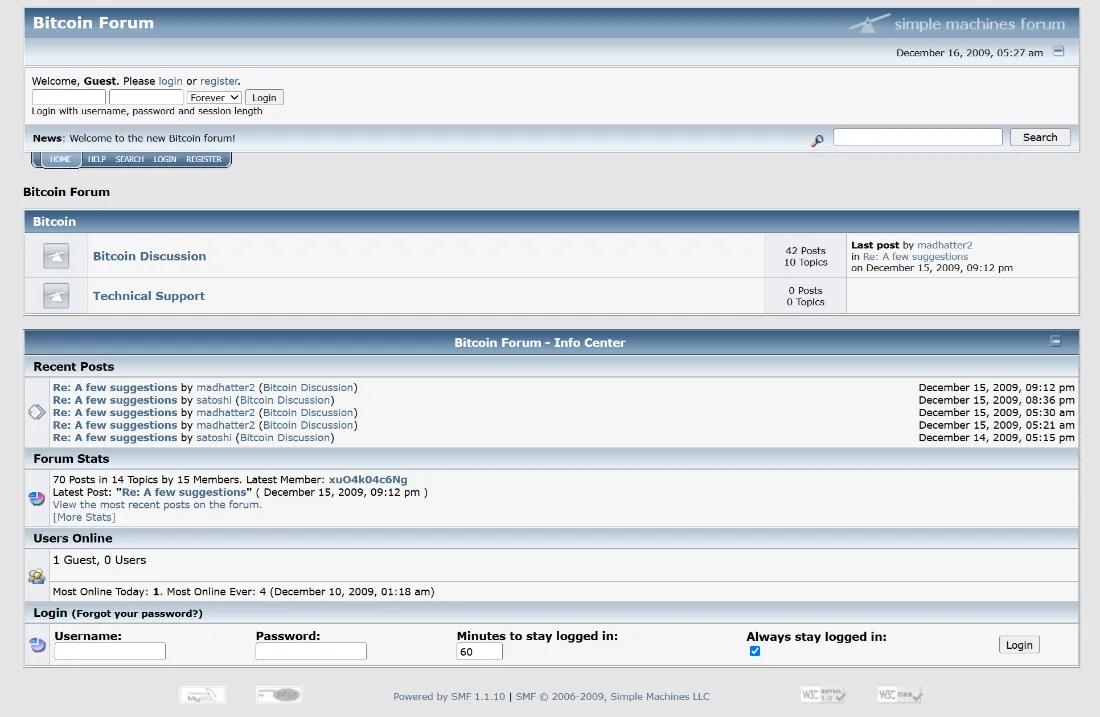Viewport: 1100px width, 717px height.
Task: Click the Forgot your password link
Action: [x=137, y=614]
